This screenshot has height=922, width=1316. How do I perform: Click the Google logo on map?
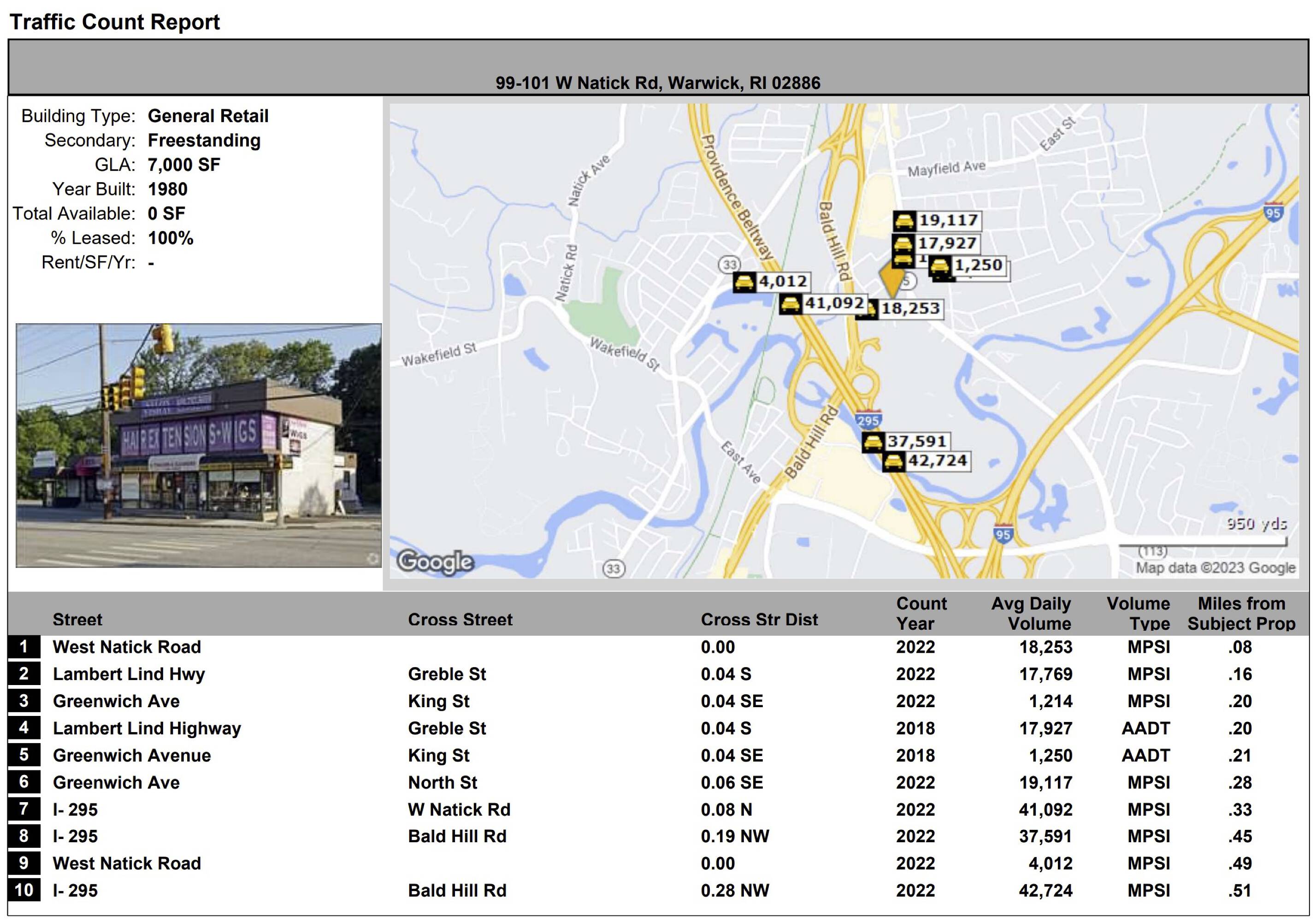tap(436, 561)
